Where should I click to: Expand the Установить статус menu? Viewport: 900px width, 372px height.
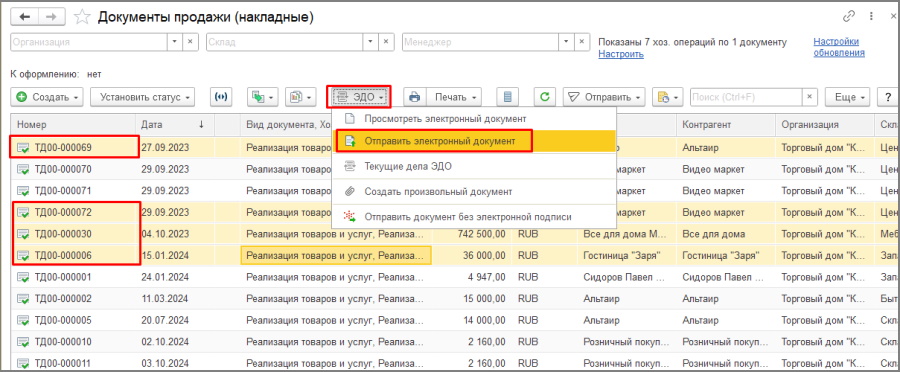[142, 97]
